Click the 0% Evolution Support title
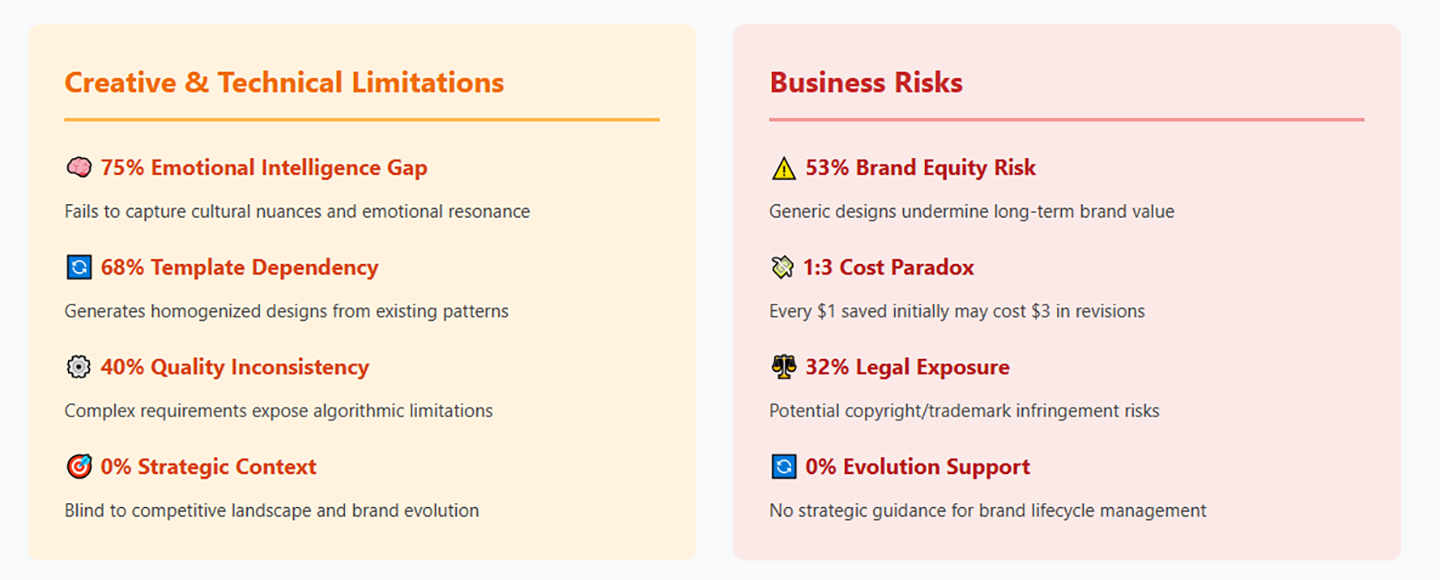 click(x=917, y=467)
